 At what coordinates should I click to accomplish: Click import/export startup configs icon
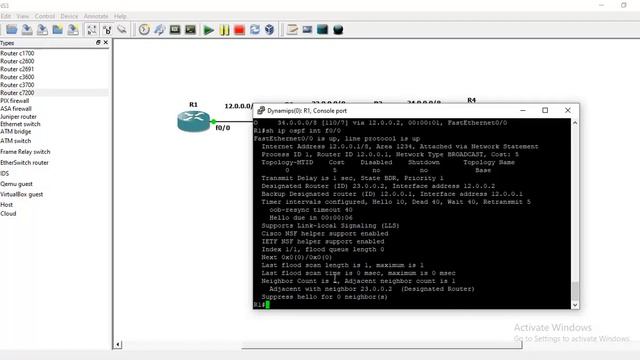[x=159, y=29]
